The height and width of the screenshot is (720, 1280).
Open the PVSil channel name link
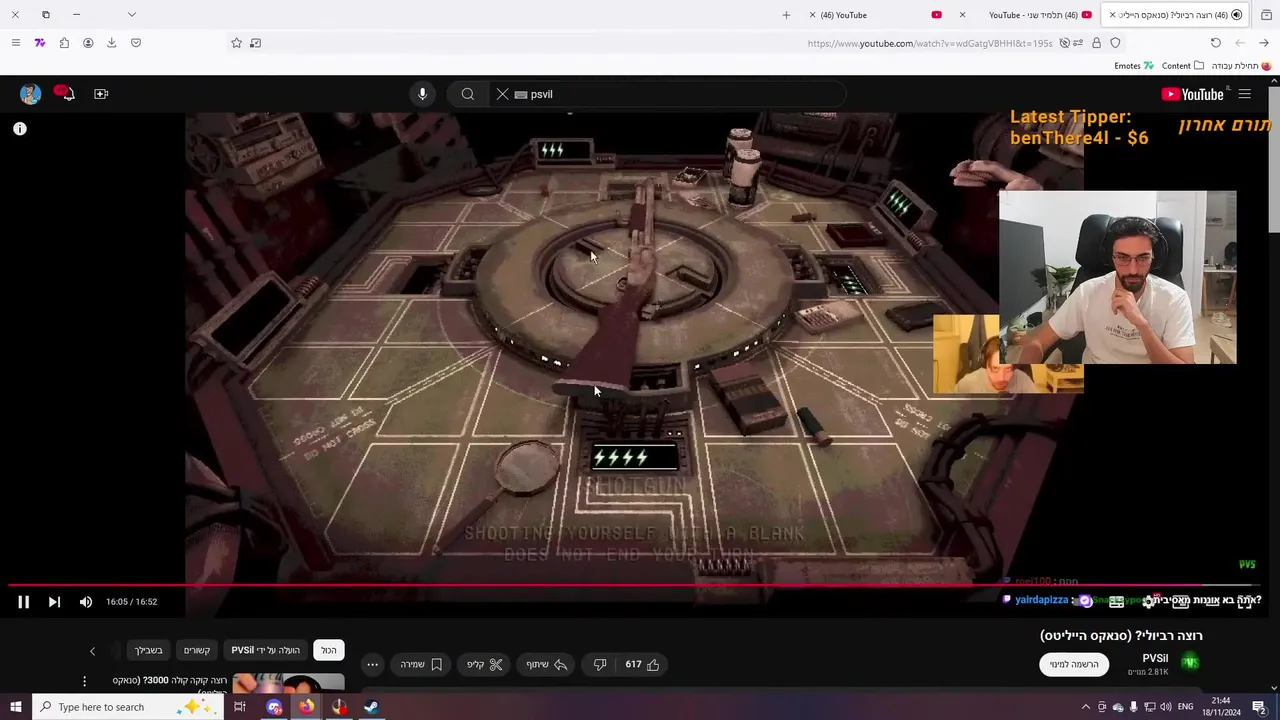click(x=1155, y=658)
